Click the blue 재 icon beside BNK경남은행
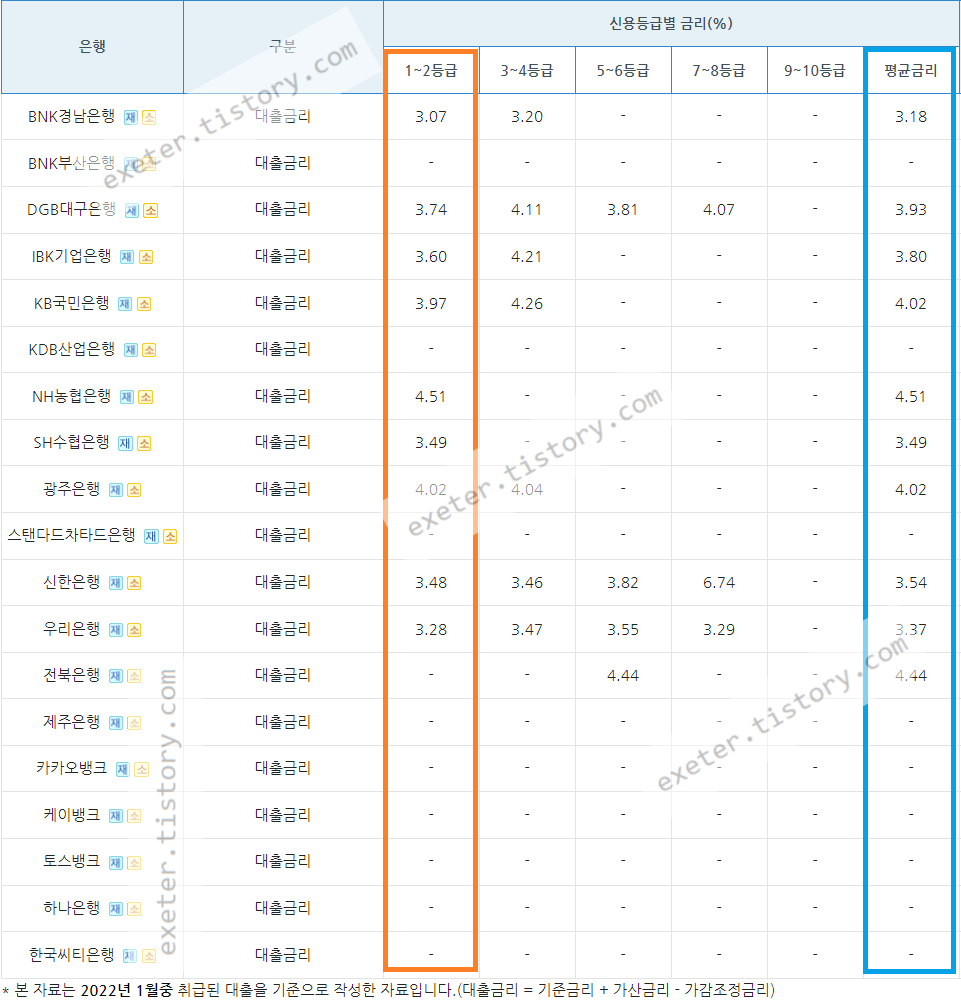 (131, 118)
